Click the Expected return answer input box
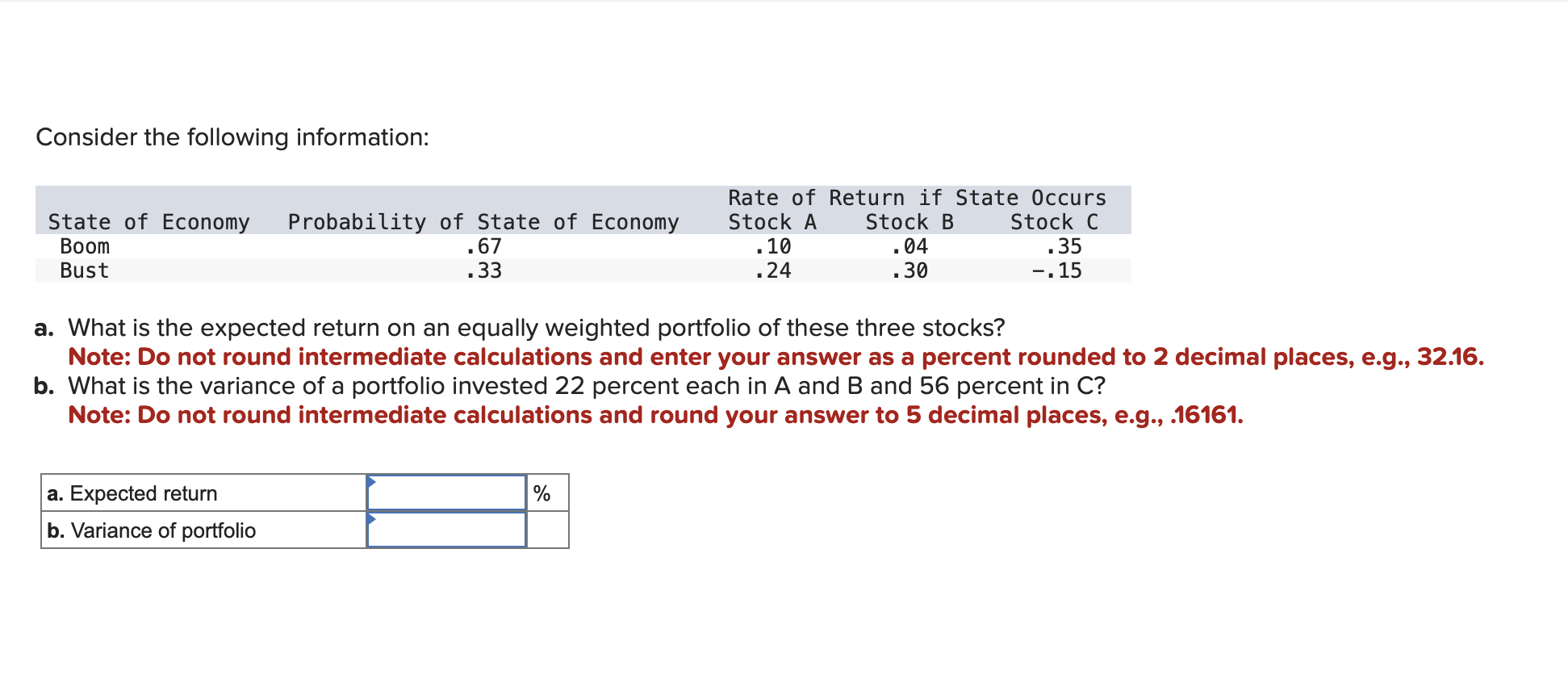The width and height of the screenshot is (1568, 679). 448,493
